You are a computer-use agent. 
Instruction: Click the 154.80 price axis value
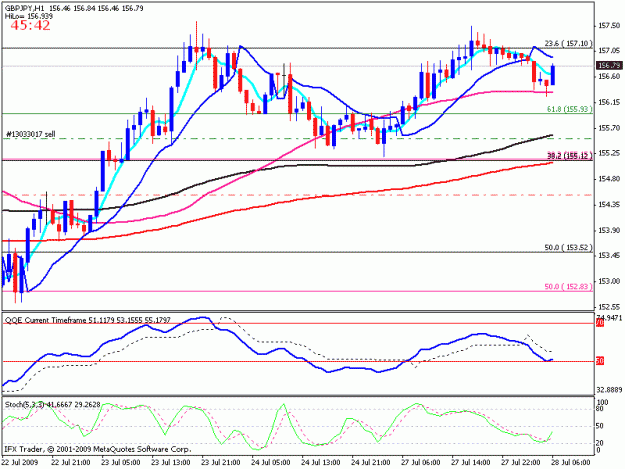(x=609, y=179)
